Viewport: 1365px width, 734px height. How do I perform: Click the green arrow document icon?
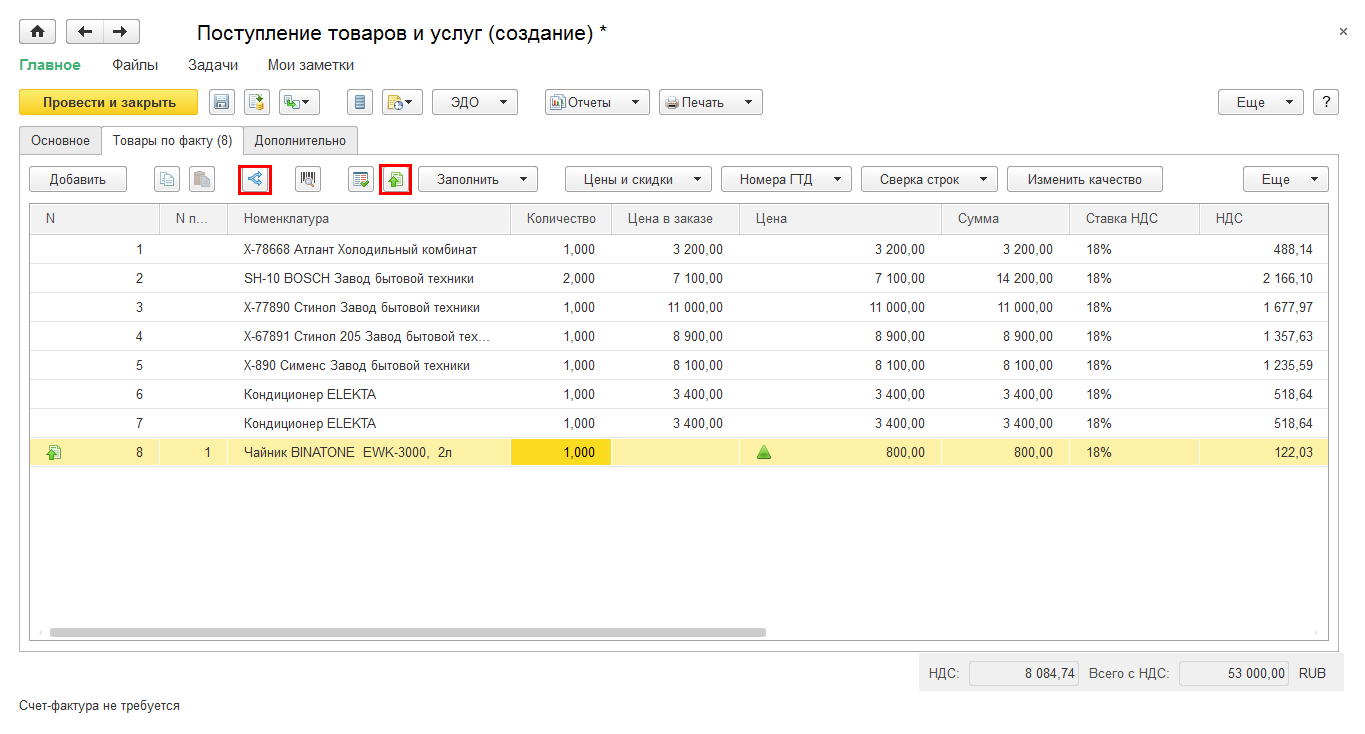(x=396, y=180)
